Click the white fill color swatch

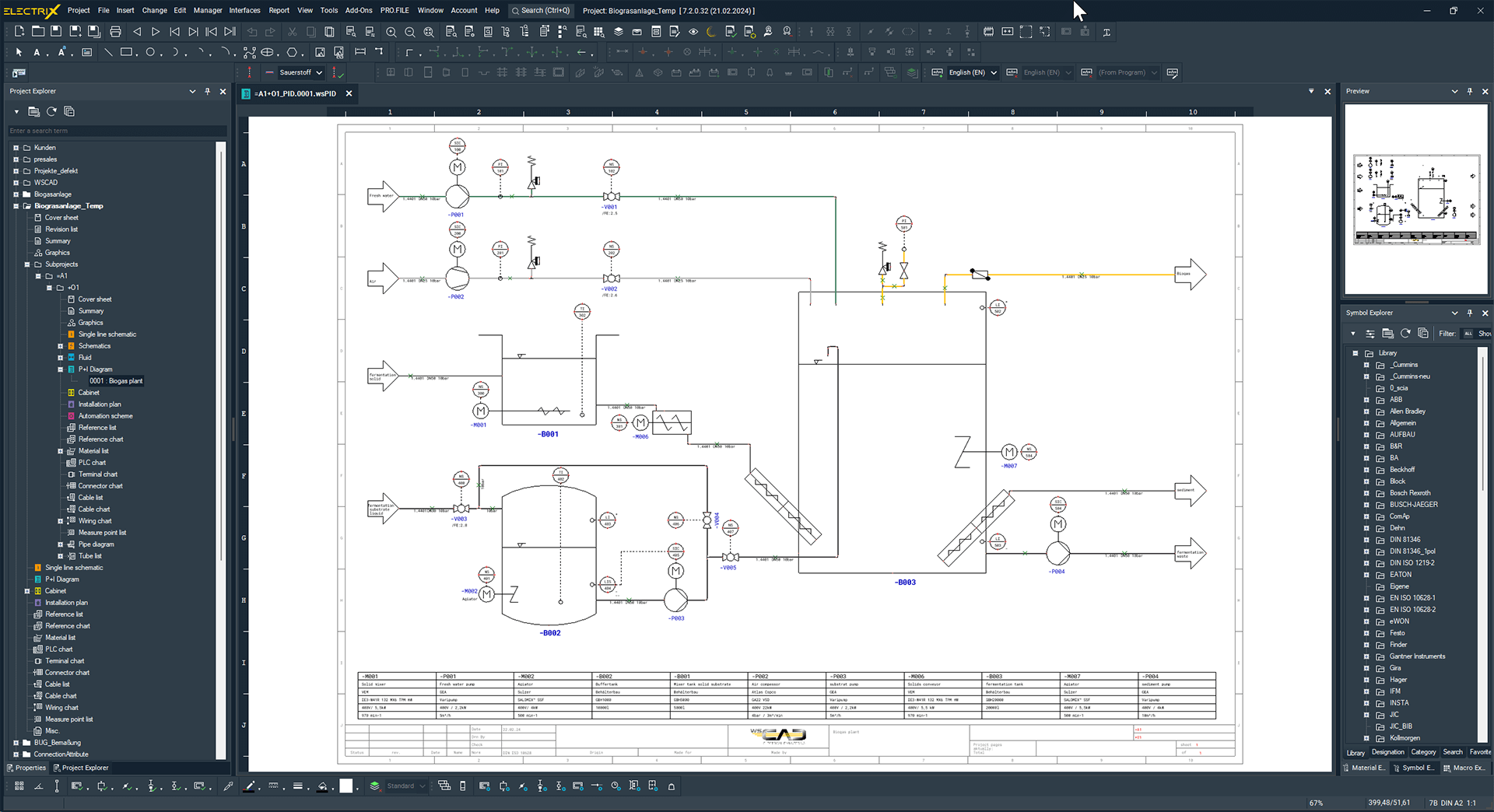pos(346,786)
